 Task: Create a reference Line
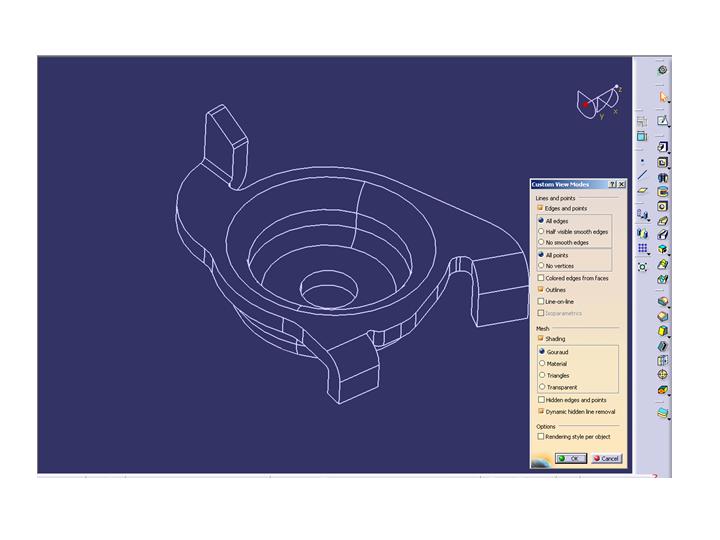[642, 175]
